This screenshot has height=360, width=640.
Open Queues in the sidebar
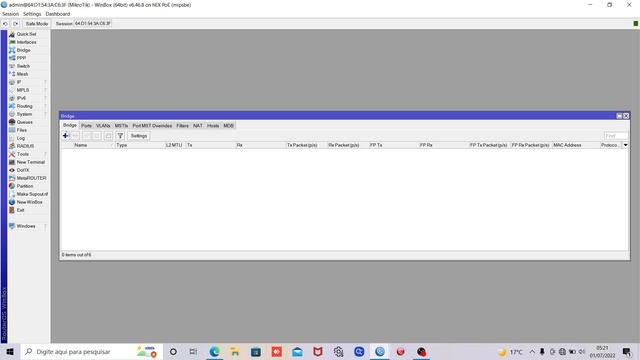pyautogui.click(x=24, y=122)
